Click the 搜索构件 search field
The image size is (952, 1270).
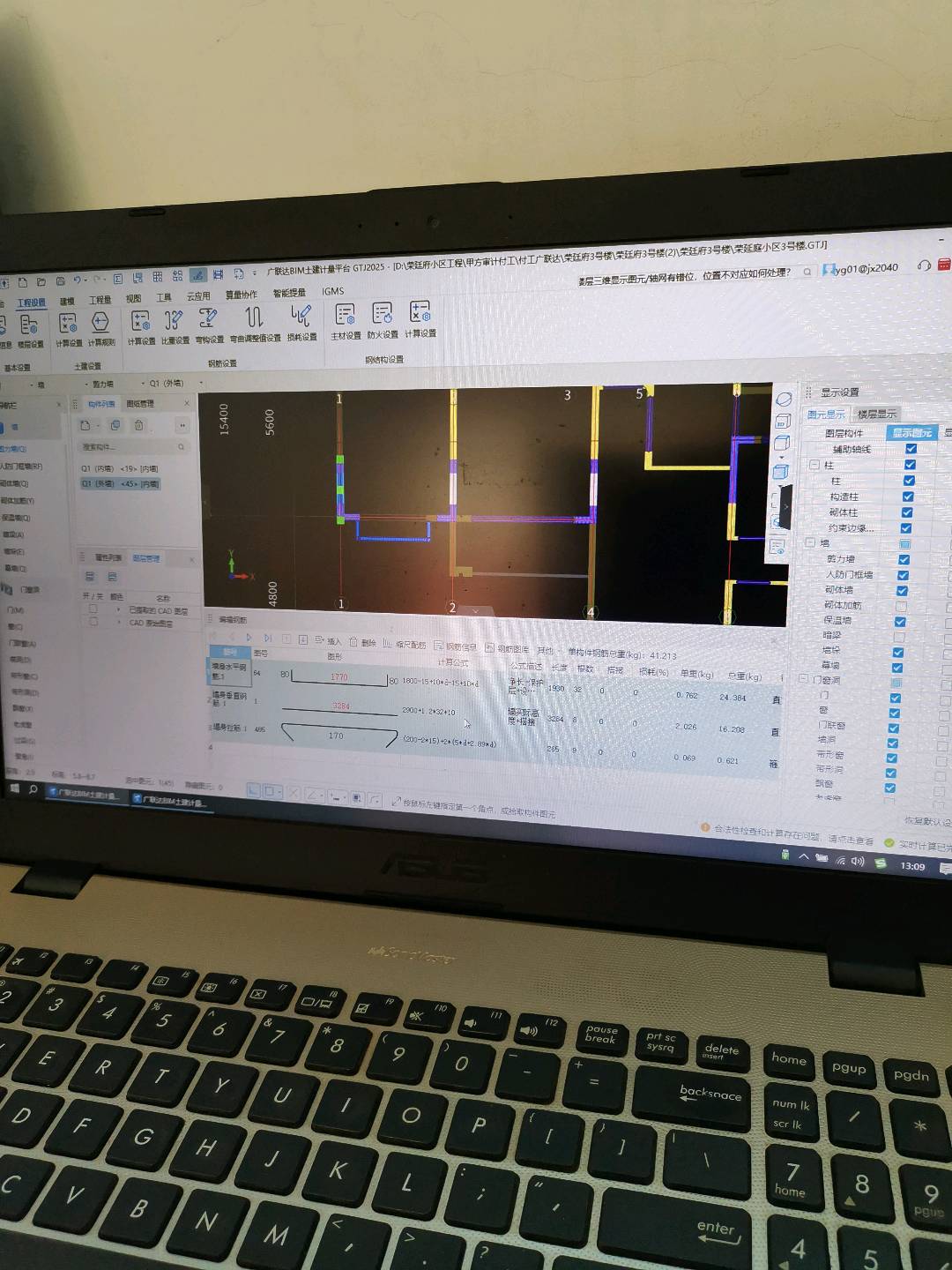coord(132,447)
